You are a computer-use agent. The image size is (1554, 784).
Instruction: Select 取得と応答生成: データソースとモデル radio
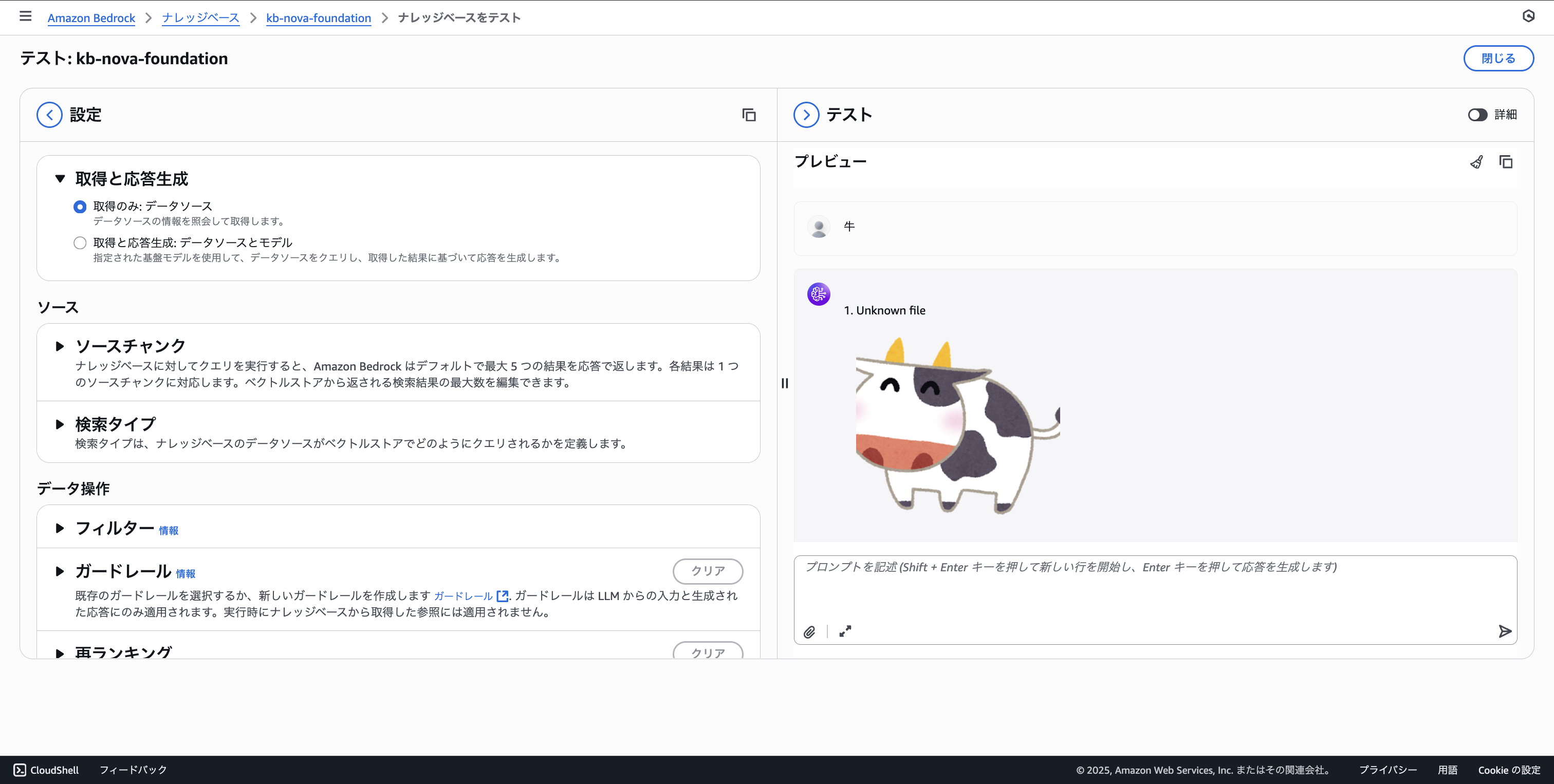(80, 243)
